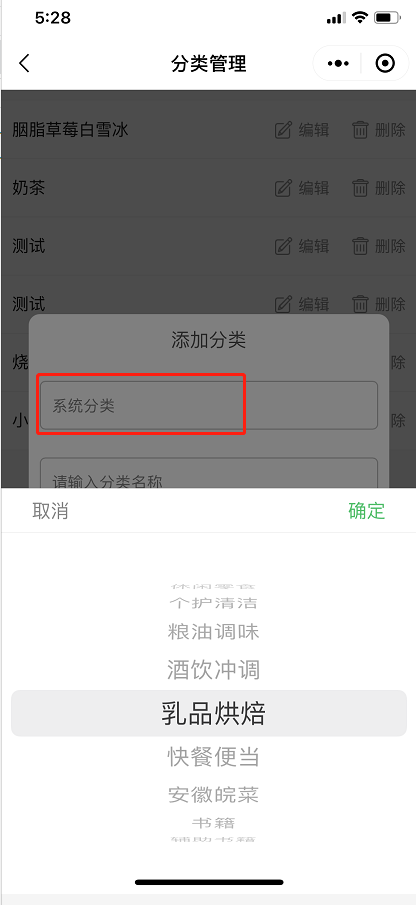This screenshot has height=905, width=416.
Task: Click edit icon for 胭脂草莓白雪冰
Action: tap(283, 130)
